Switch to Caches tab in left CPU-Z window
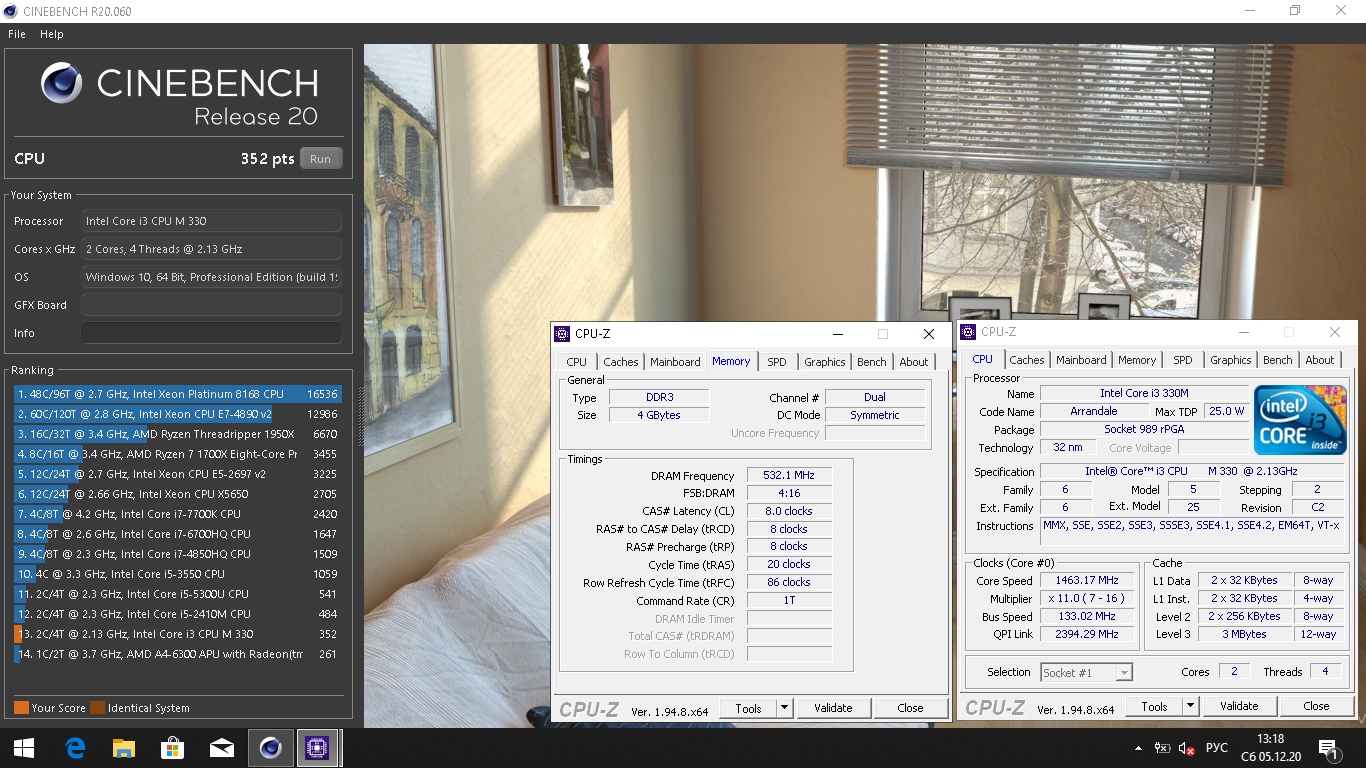1366x768 pixels. (x=621, y=362)
